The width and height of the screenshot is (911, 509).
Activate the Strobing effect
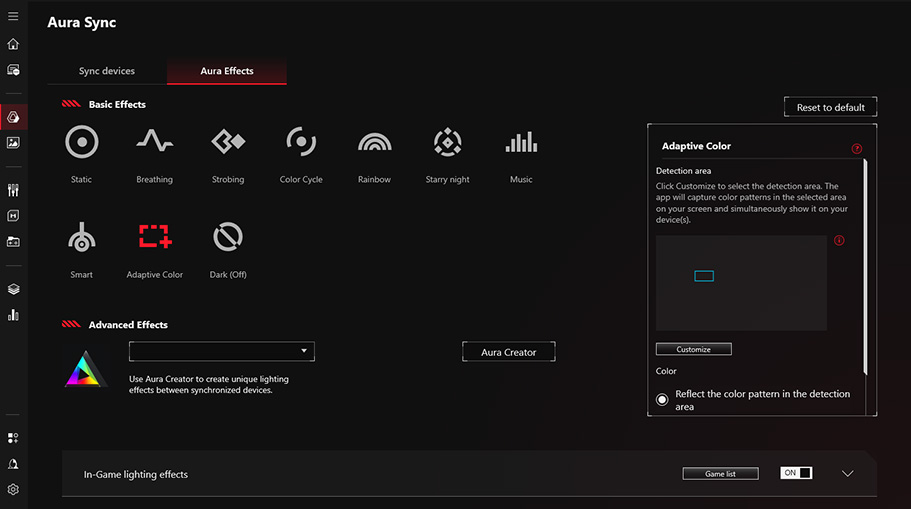coord(228,143)
